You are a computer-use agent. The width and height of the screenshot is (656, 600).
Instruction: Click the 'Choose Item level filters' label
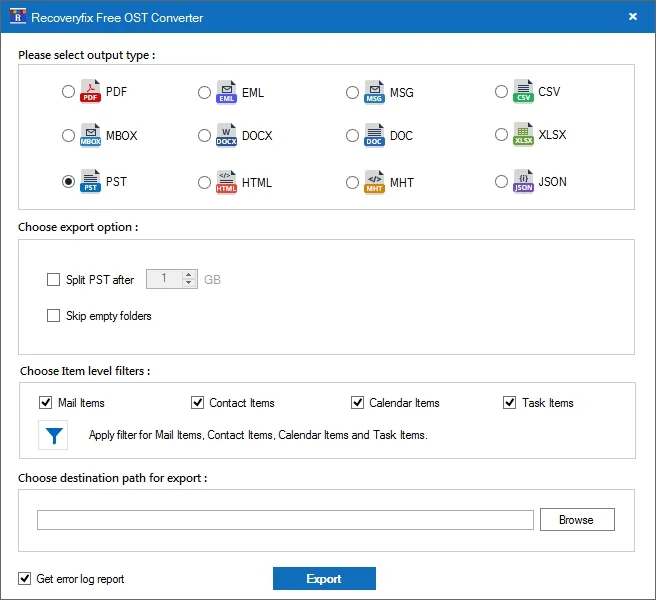(85, 371)
